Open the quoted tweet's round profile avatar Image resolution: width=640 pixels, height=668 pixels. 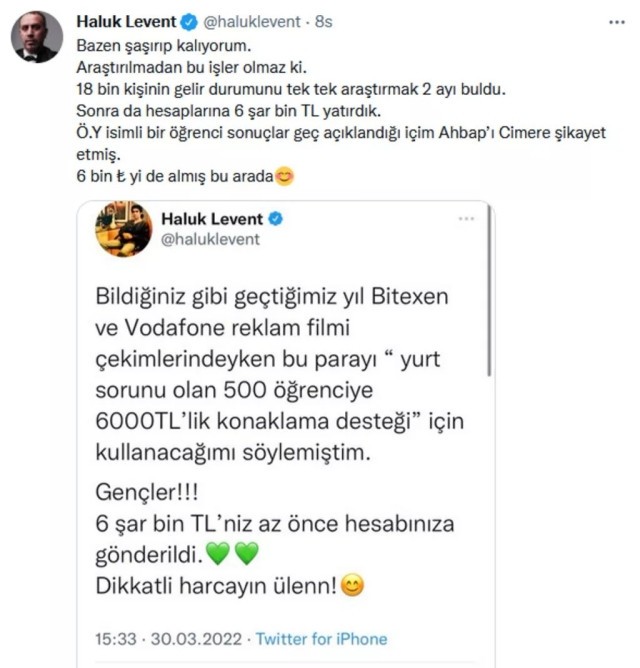click(x=124, y=229)
